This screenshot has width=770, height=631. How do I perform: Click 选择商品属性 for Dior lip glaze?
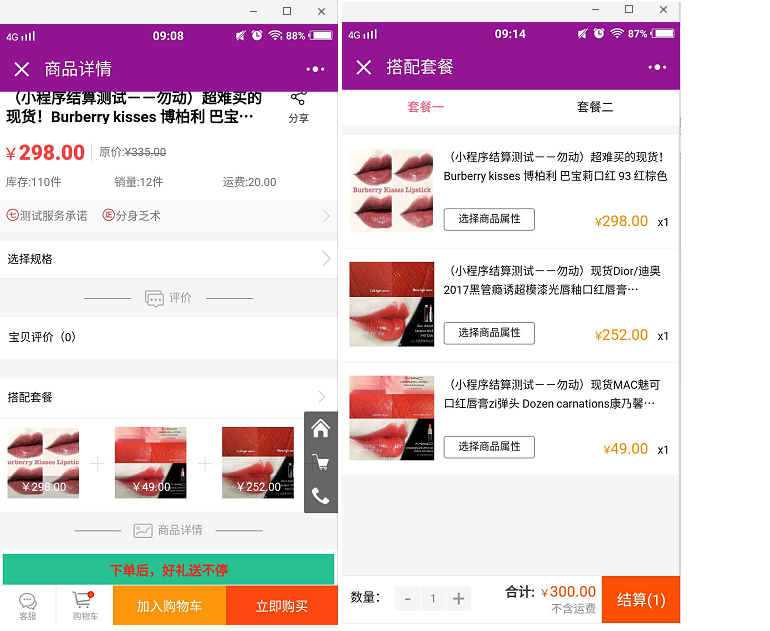[489, 333]
